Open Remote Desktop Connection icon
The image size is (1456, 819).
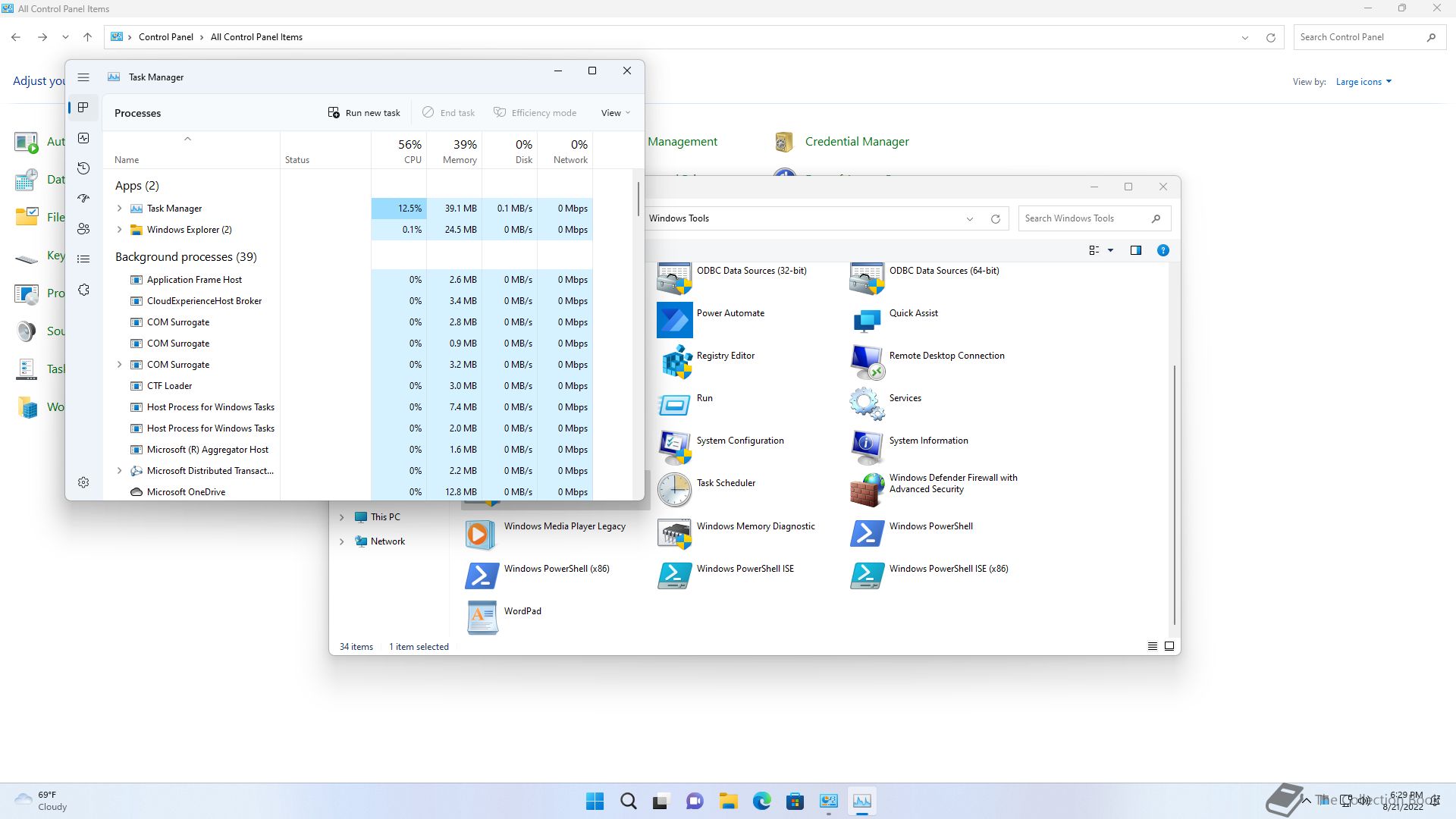(x=867, y=362)
